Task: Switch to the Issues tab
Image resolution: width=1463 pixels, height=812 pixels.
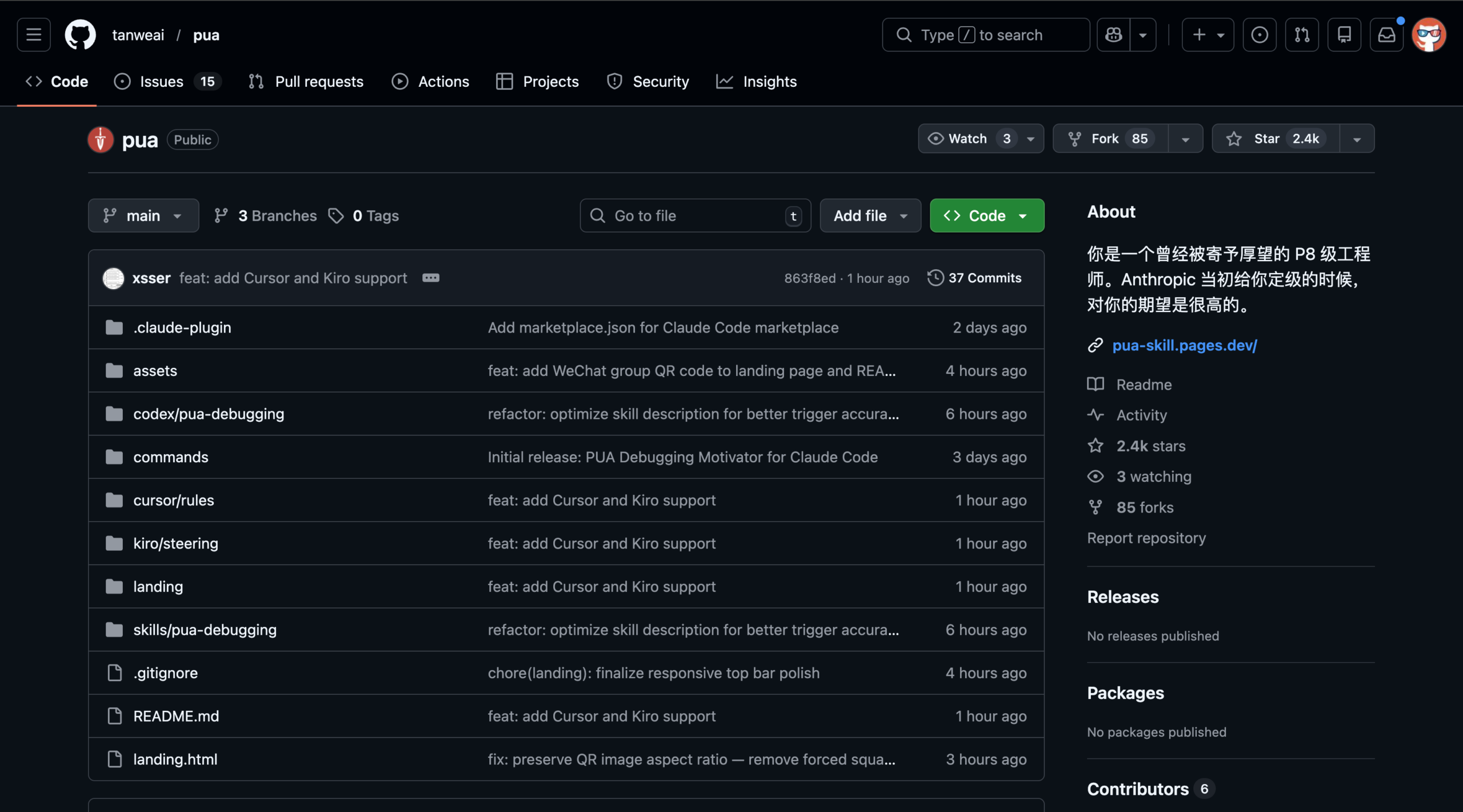Action: (x=162, y=82)
